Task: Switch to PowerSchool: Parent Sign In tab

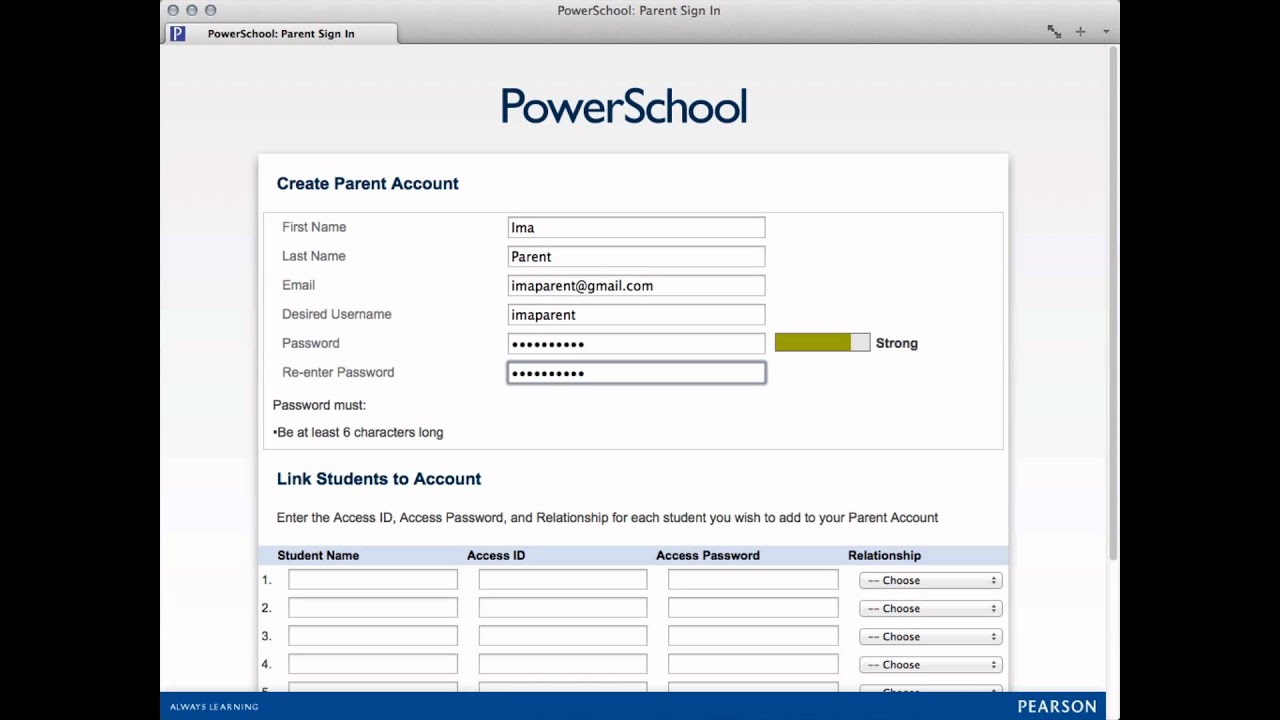Action: (280, 33)
